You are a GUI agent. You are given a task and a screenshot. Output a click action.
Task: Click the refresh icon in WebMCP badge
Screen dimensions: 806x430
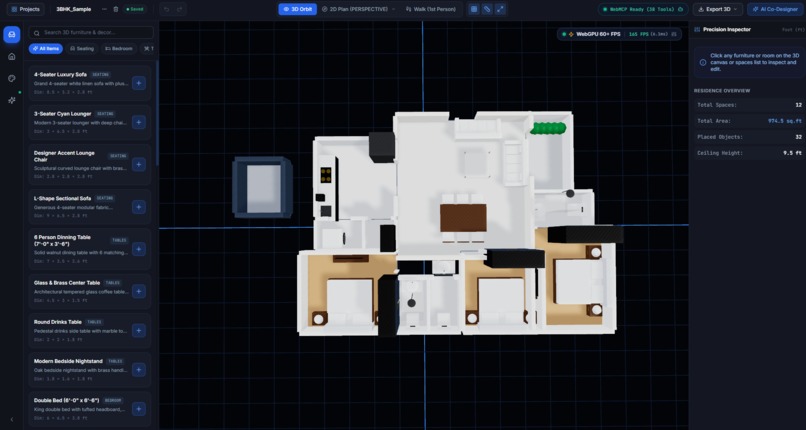pyautogui.click(x=681, y=9)
